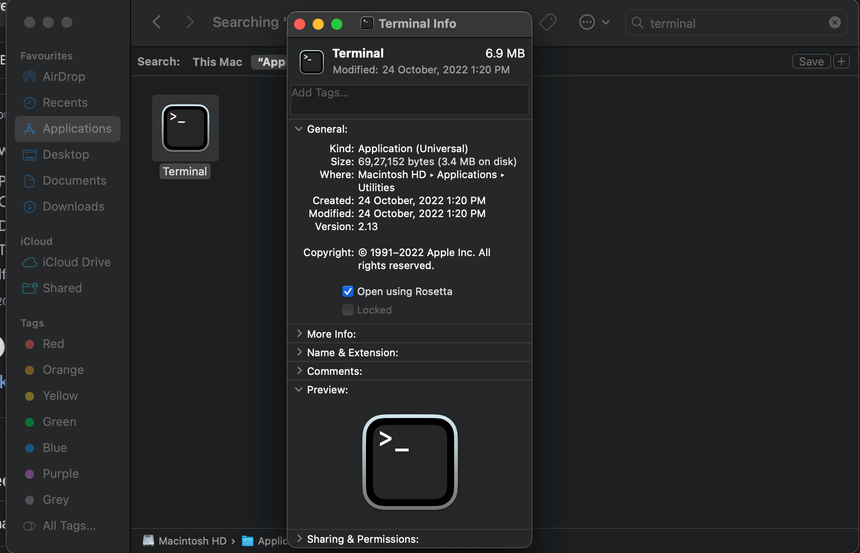Open iCloud Drive in sidebar
The height and width of the screenshot is (553, 860).
(x=76, y=262)
